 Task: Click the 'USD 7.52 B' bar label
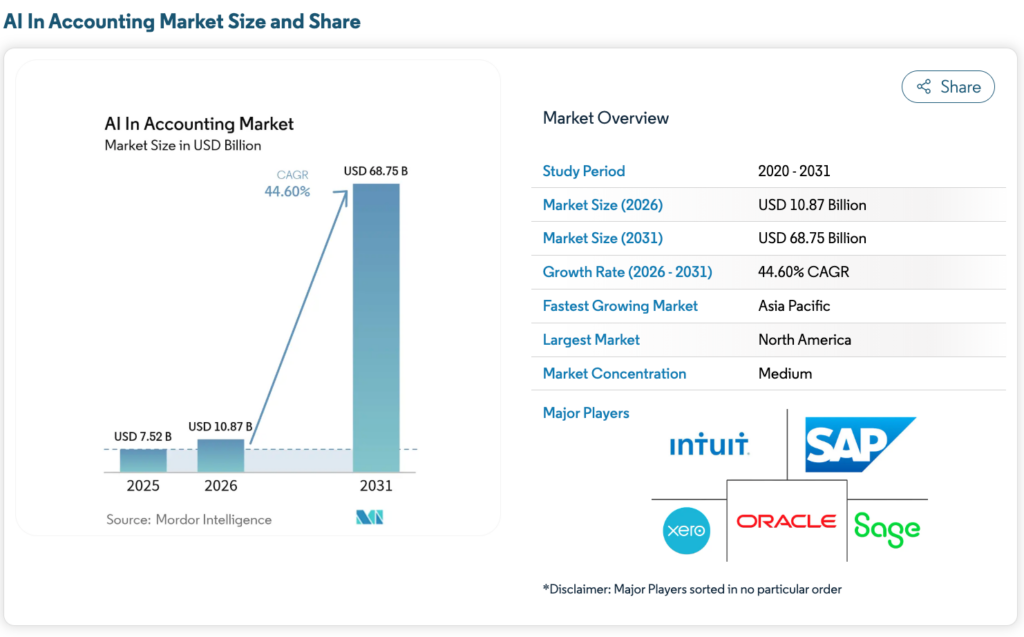143,436
